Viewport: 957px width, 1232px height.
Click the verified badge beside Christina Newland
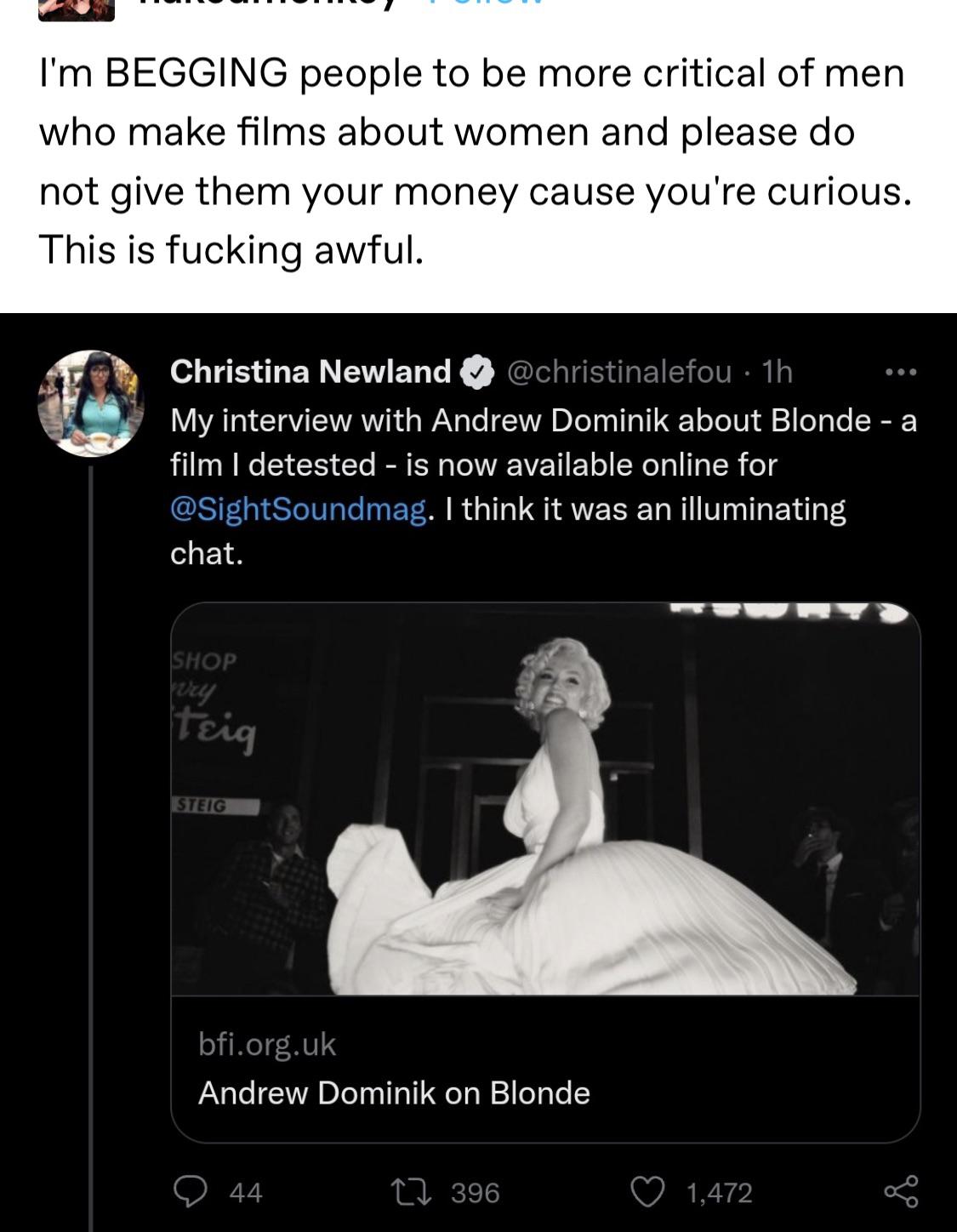[476, 372]
